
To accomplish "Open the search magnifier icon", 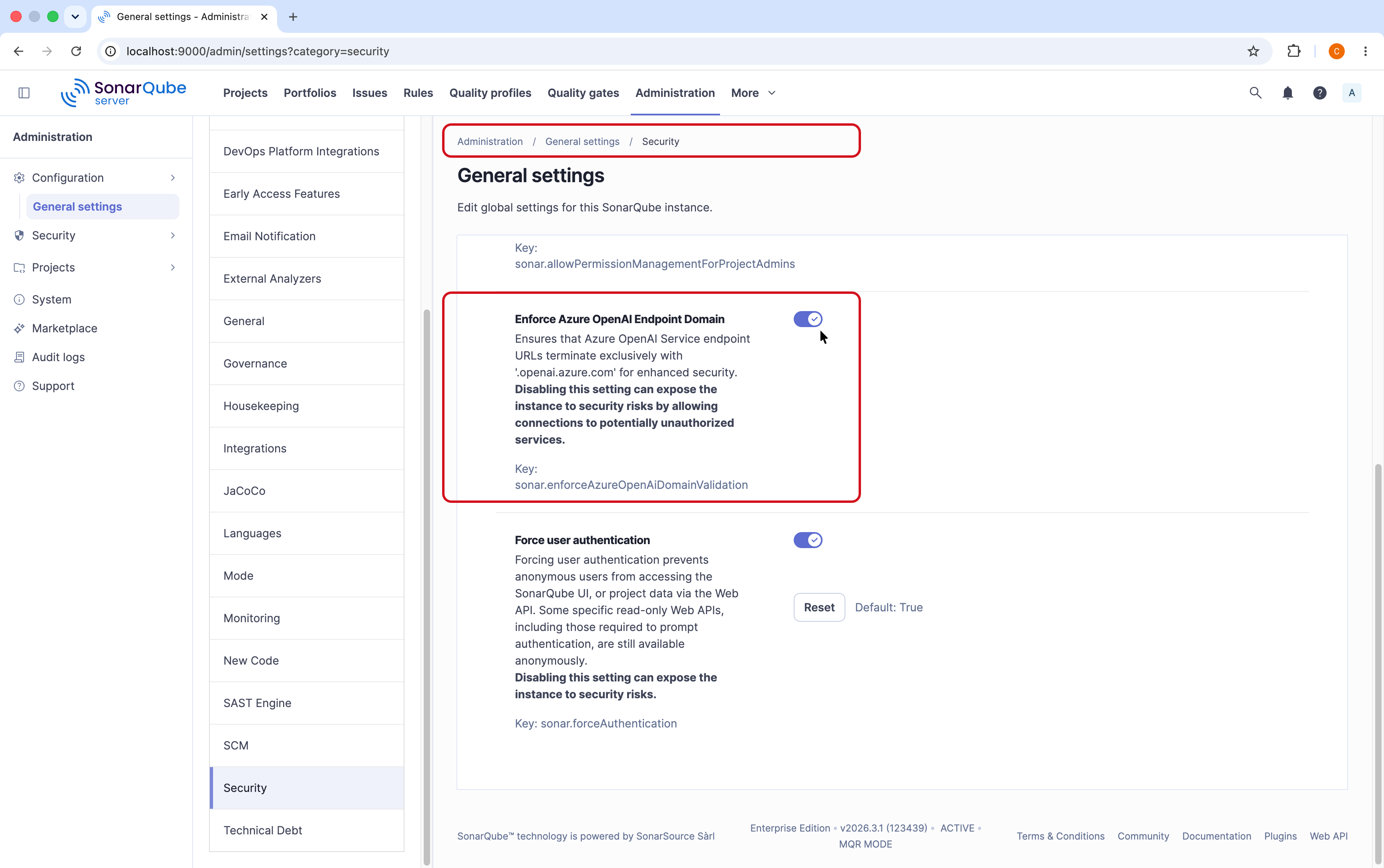I will click(x=1255, y=93).
